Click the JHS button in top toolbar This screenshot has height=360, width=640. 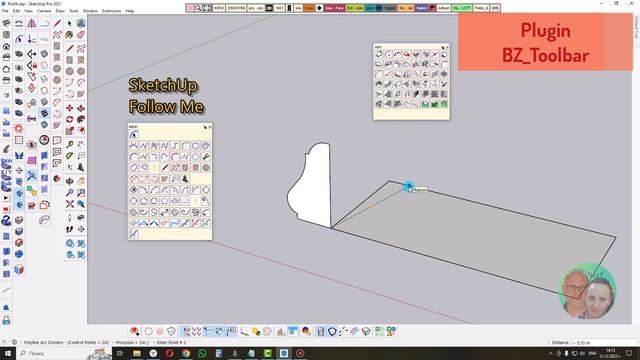pyautogui.click(x=495, y=8)
